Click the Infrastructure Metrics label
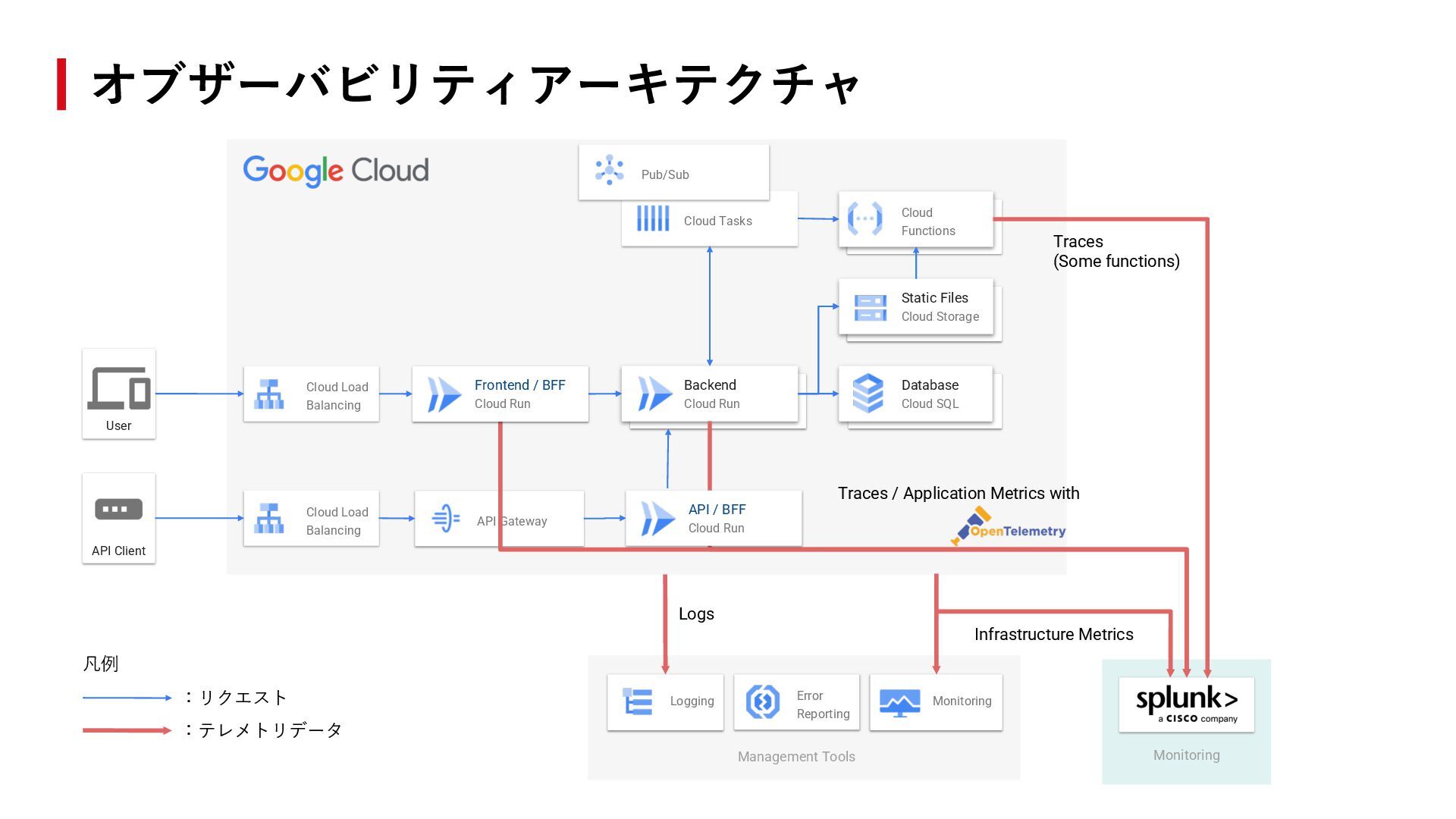 point(1053,635)
